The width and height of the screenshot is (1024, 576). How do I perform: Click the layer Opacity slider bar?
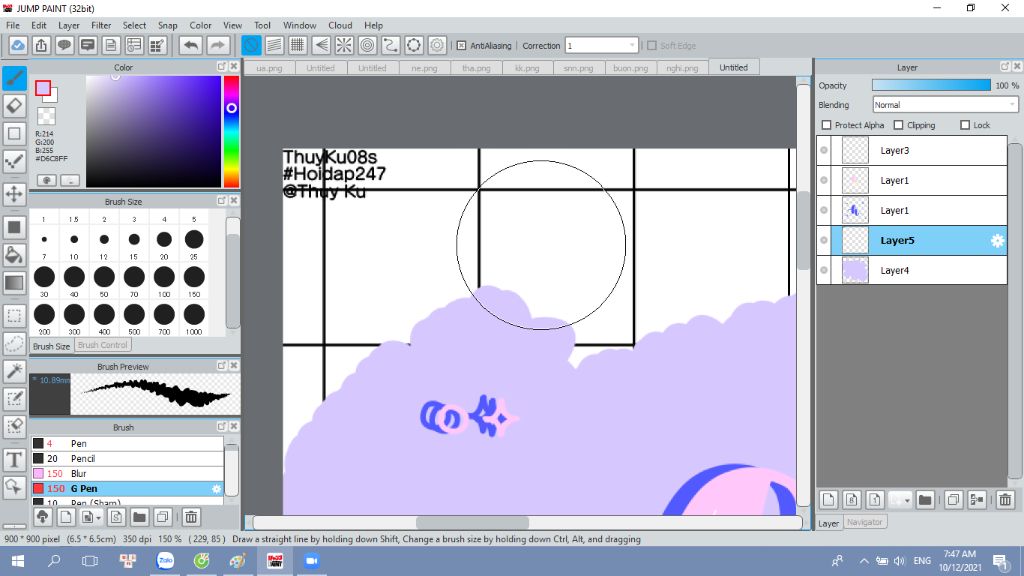point(931,86)
